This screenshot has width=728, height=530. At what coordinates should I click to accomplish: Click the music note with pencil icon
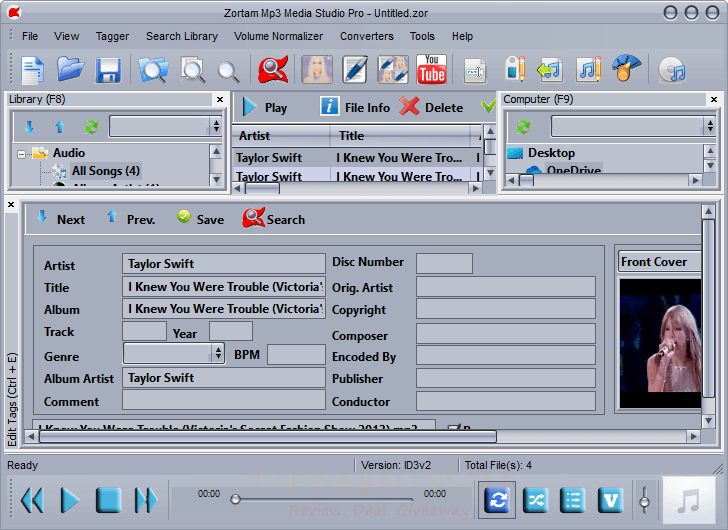589,69
